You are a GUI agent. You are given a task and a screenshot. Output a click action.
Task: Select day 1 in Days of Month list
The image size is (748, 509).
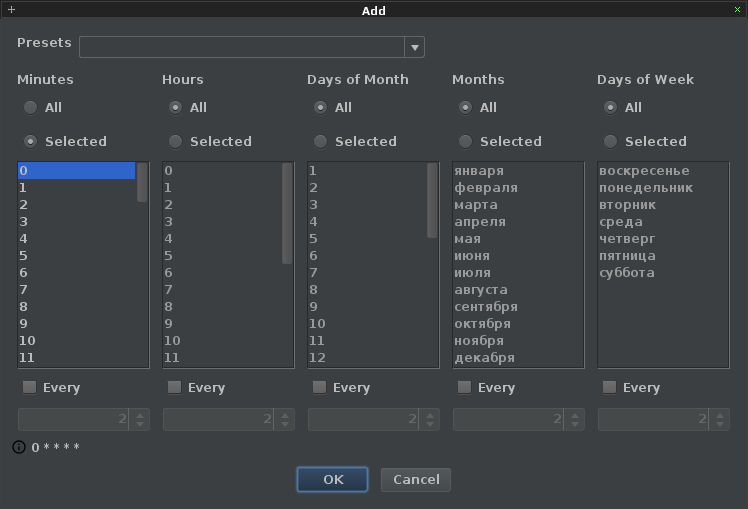367,171
